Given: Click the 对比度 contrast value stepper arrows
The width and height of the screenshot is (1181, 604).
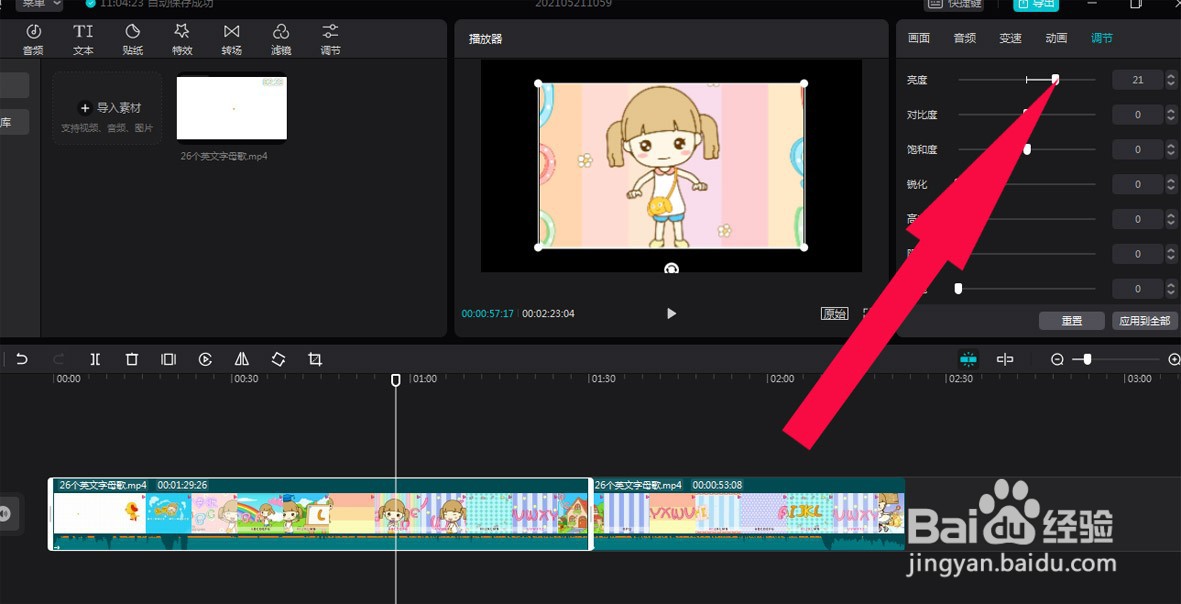Looking at the screenshot, I should [1170, 114].
